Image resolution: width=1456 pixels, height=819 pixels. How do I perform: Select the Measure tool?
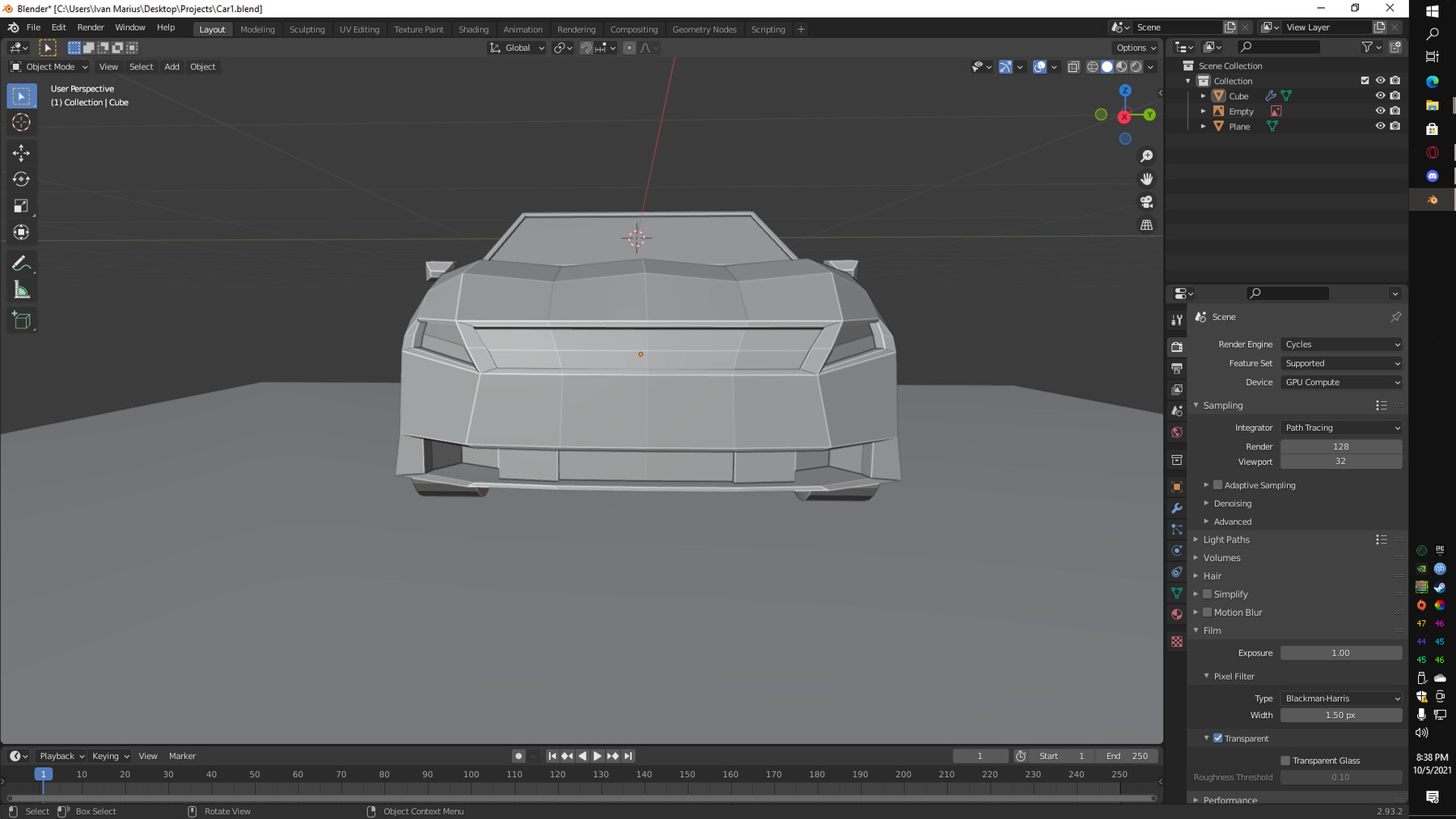click(x=22, y=288)
